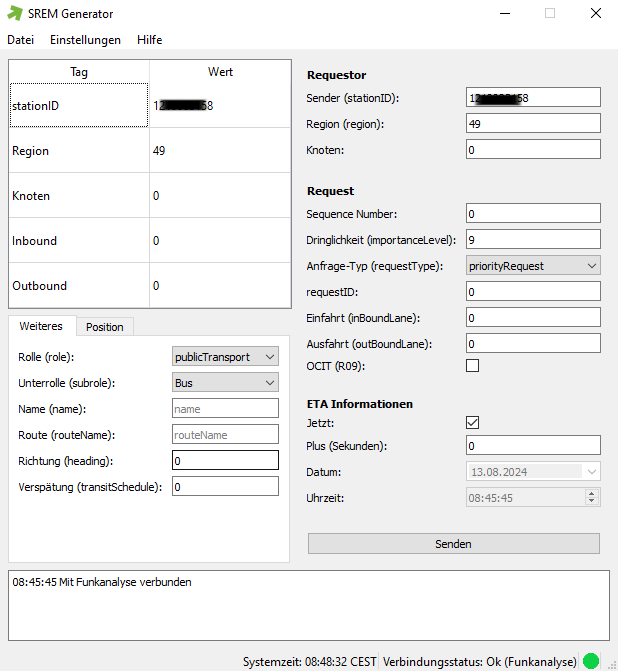Open the Einstellungen menu
The height and width of the screenshot is (671, 618).
(85, 40)
